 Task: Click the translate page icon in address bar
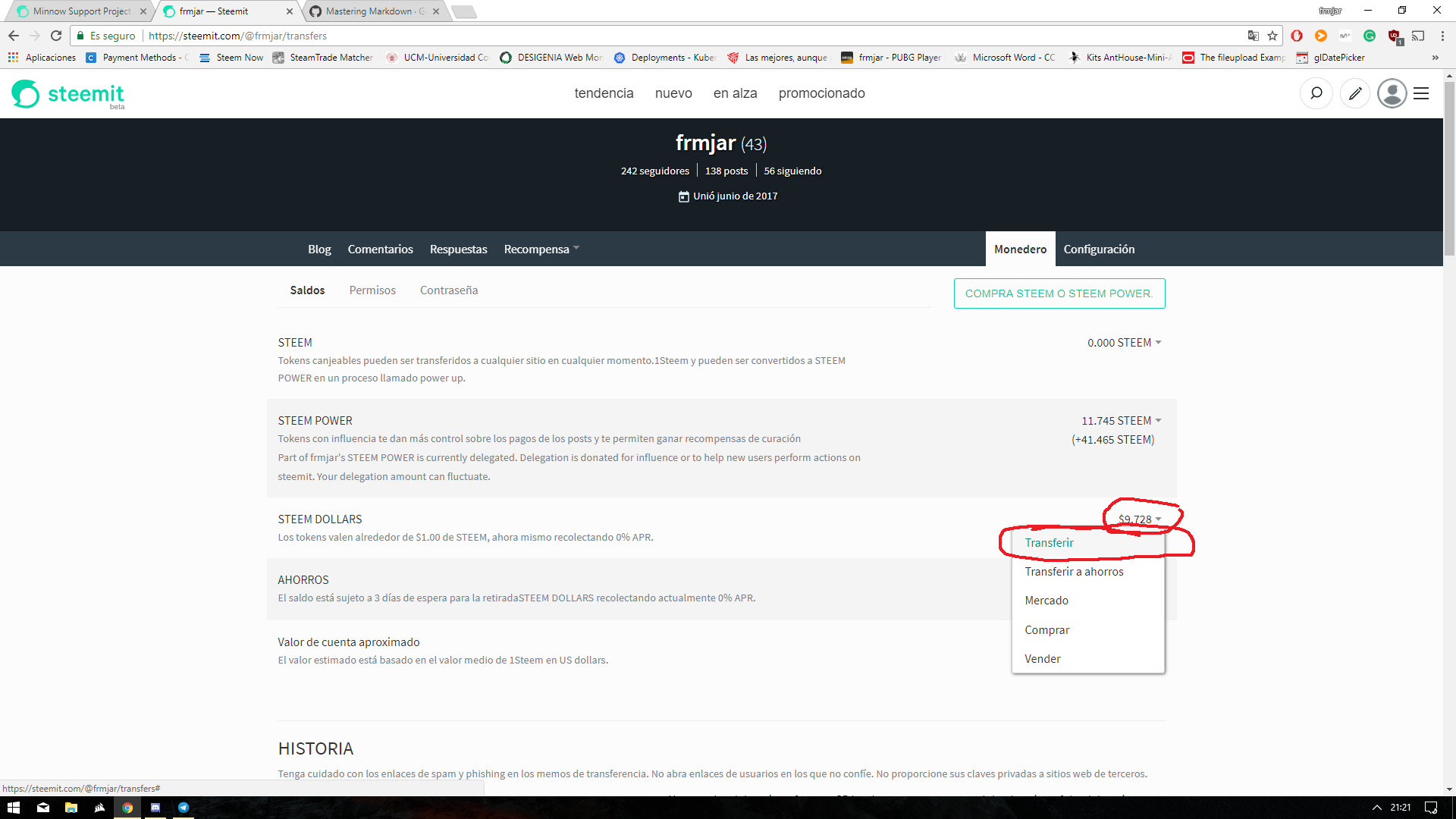pos(1253,36)
